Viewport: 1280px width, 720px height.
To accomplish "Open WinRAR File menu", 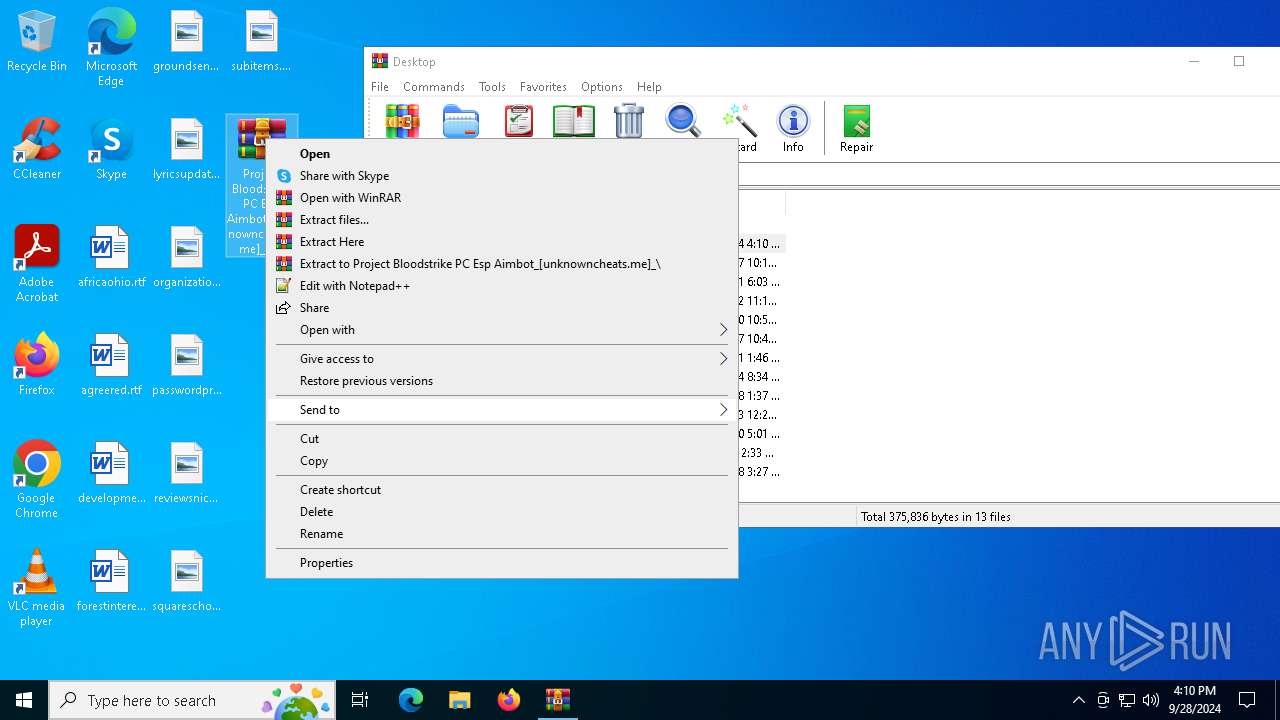I will (380, 87).
